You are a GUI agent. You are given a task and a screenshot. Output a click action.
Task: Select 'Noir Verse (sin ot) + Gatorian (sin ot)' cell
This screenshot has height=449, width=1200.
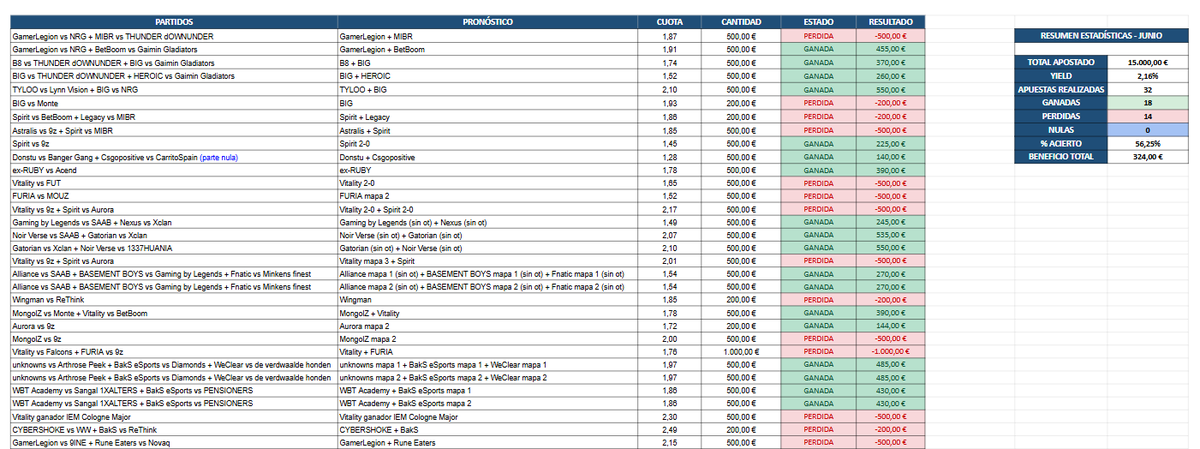tap(489, 235)
